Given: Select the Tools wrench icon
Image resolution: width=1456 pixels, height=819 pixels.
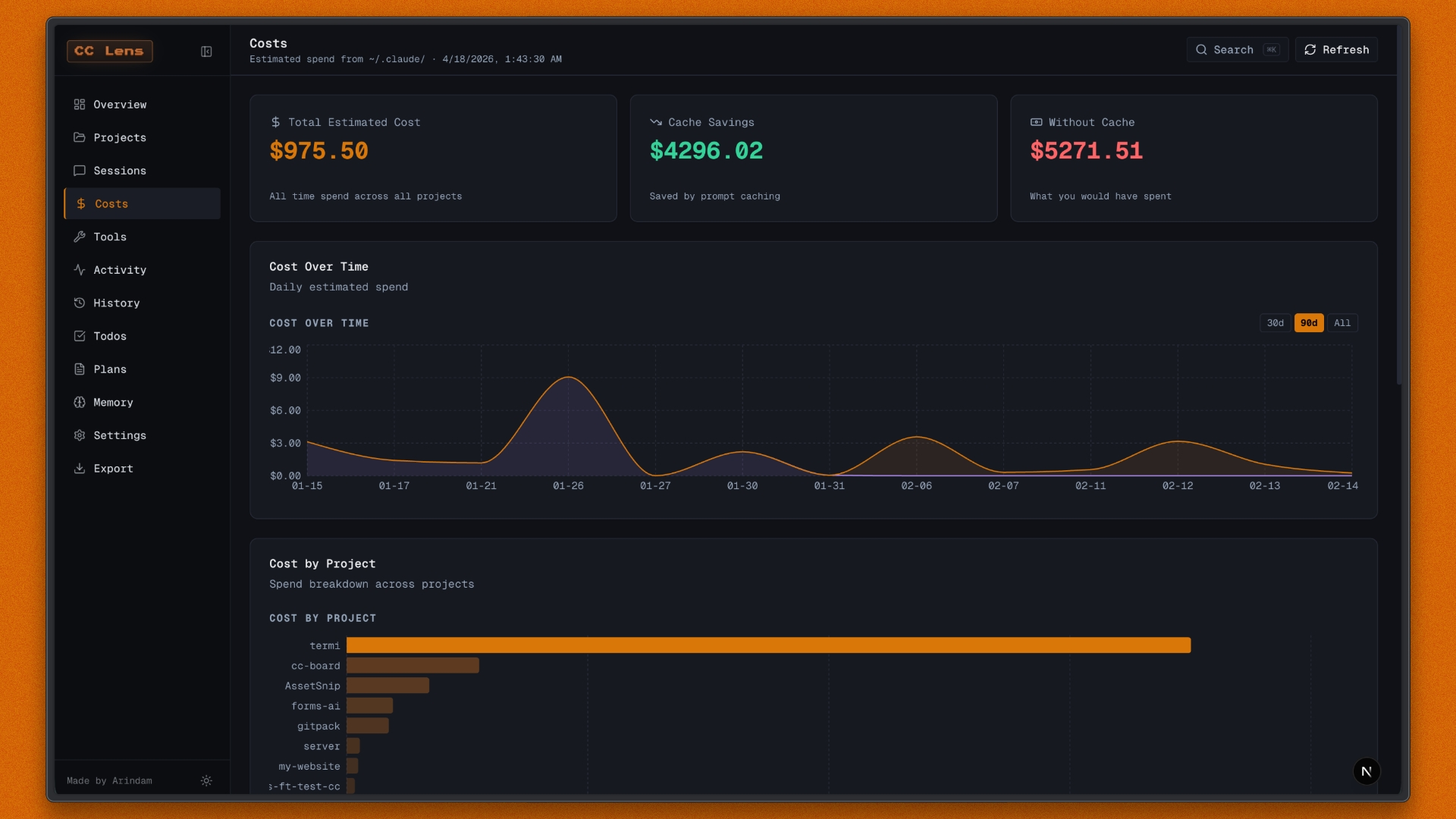Looking at the screenshot, I should [x=80, y=237].
